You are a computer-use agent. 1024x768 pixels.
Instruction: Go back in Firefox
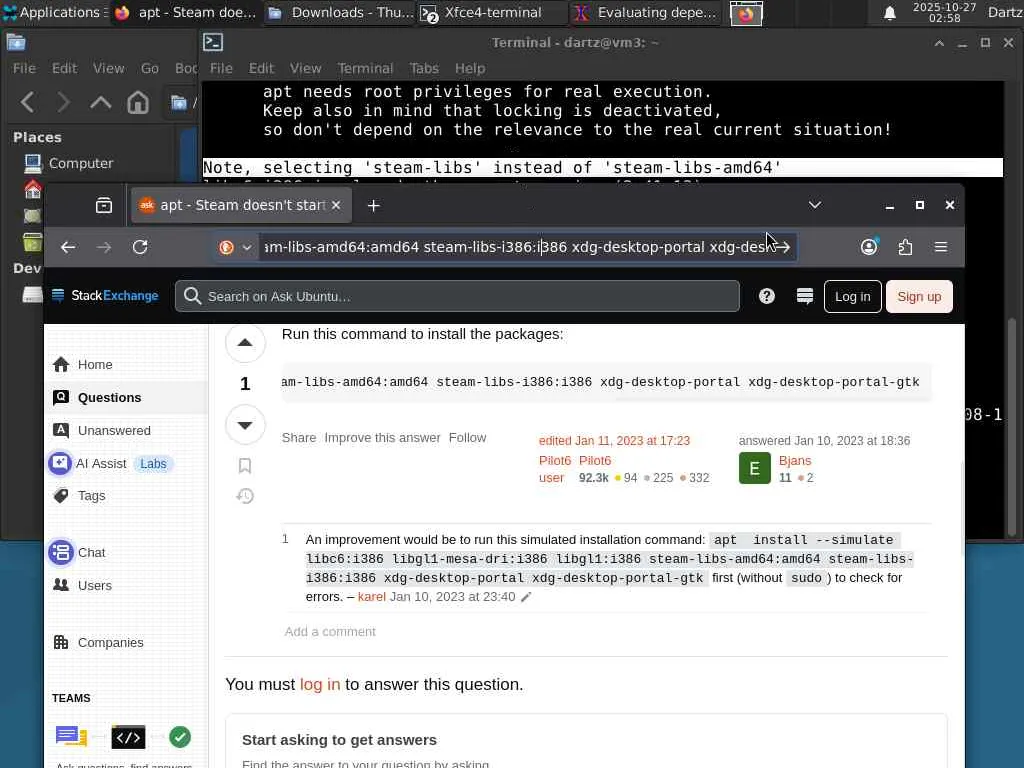(68, 247)
